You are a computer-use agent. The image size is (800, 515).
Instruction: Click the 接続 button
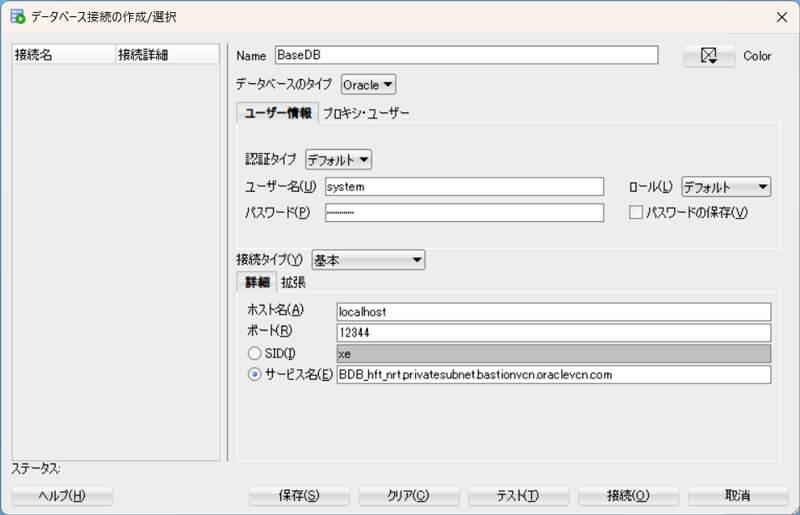629,496
